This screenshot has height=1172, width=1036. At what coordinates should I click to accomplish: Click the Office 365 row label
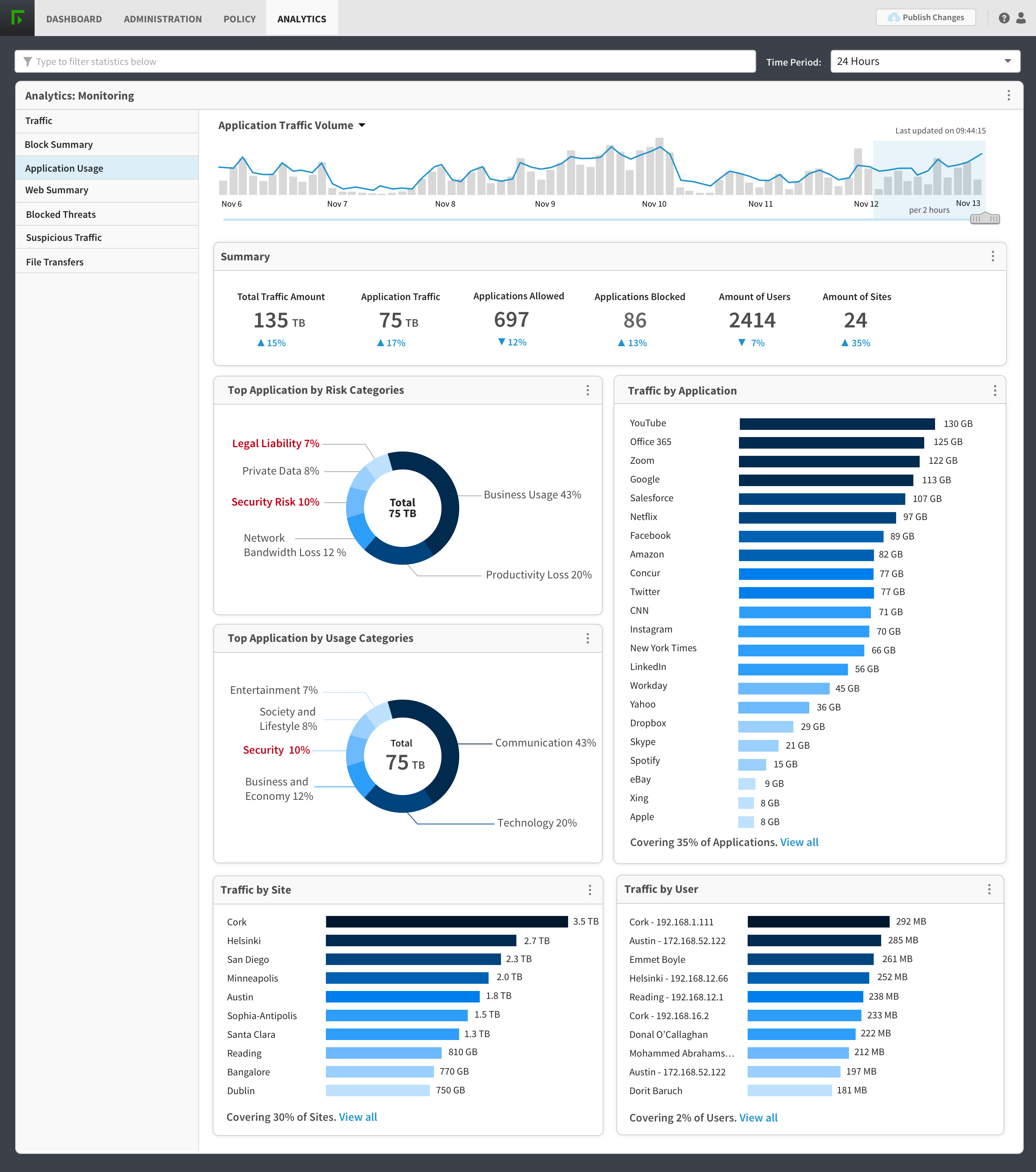(x=650, y=441)
